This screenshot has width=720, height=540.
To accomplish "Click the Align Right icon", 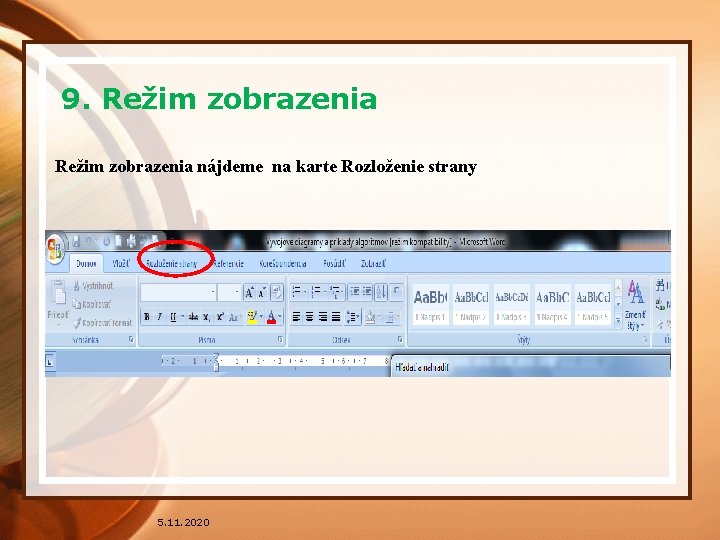I will pyautogui.click(x=323, y=316).
